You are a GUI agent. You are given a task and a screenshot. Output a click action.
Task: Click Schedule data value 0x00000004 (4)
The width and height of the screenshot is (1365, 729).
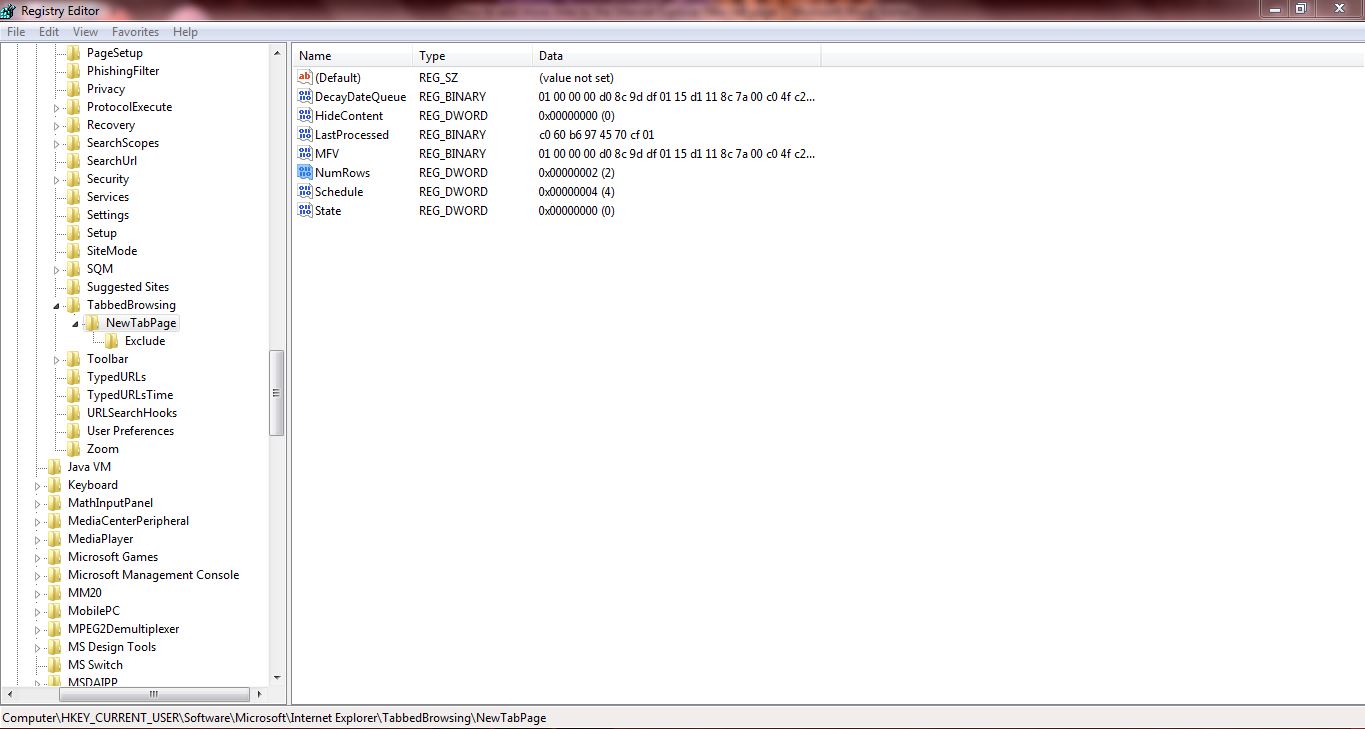click(x=576, y=191)
